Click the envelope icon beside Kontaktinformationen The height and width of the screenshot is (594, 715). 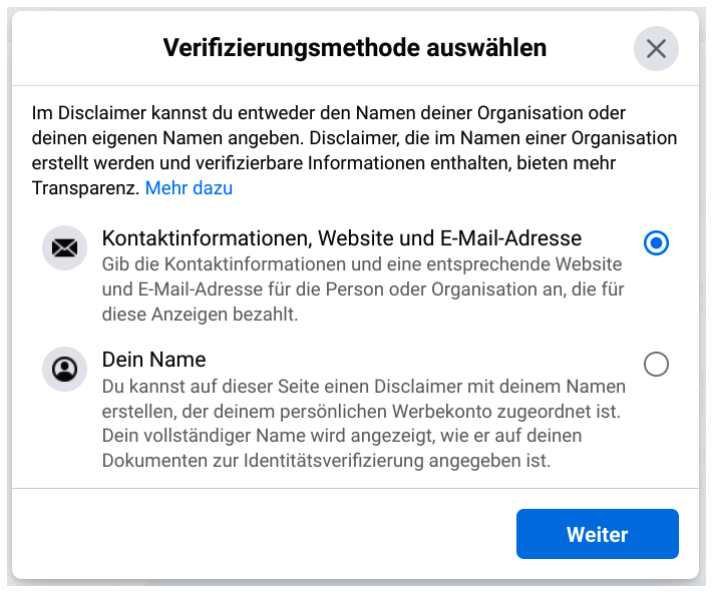coord(65,249)
